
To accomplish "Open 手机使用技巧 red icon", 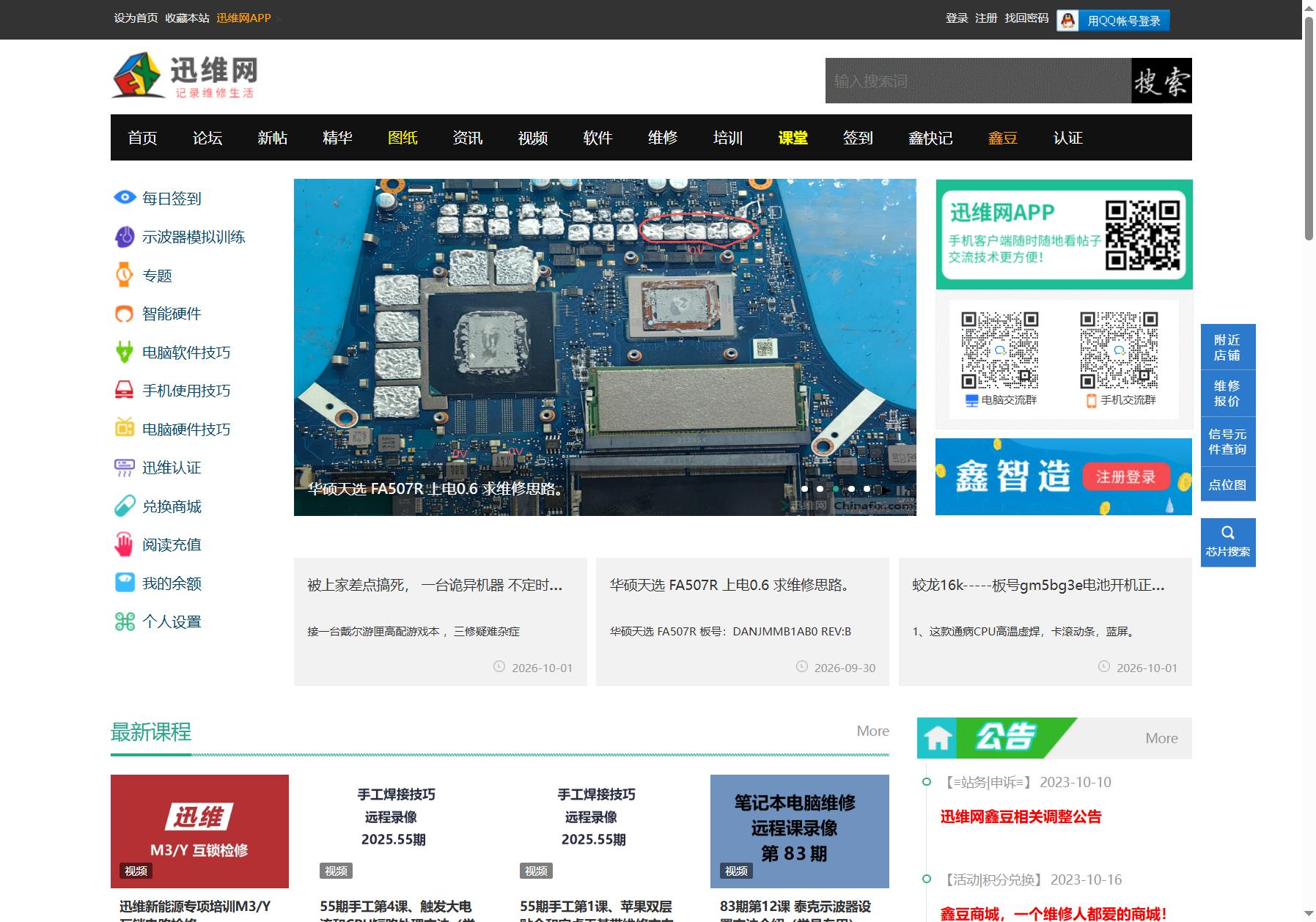I will point(125,390).
